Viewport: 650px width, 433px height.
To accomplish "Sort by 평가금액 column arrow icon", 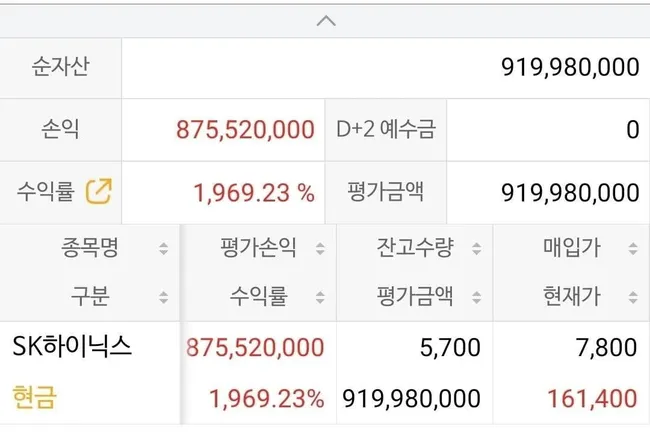I will pos(476,296).
